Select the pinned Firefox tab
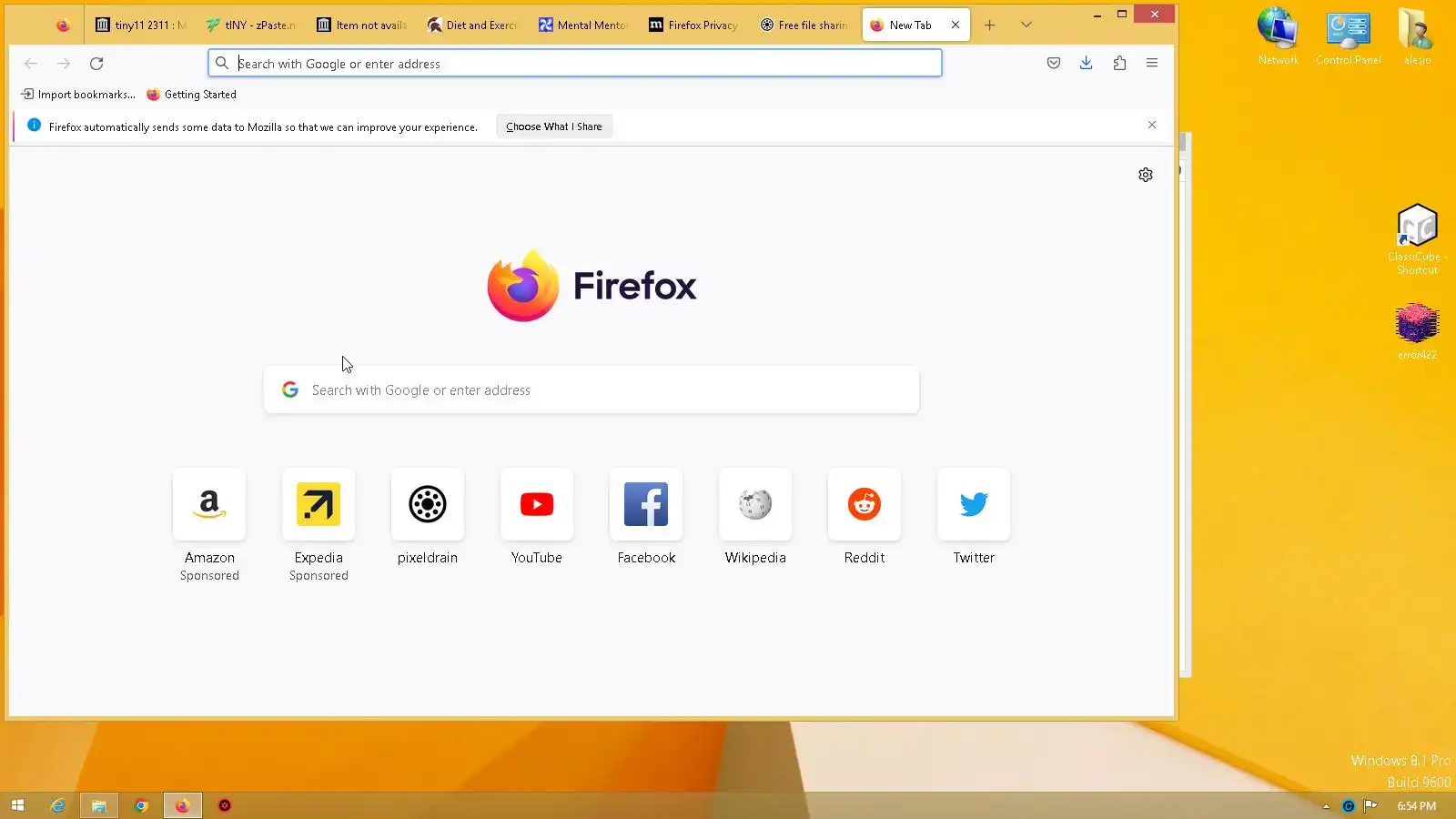This screenshot has width=1456, height=819. point(63,25)
